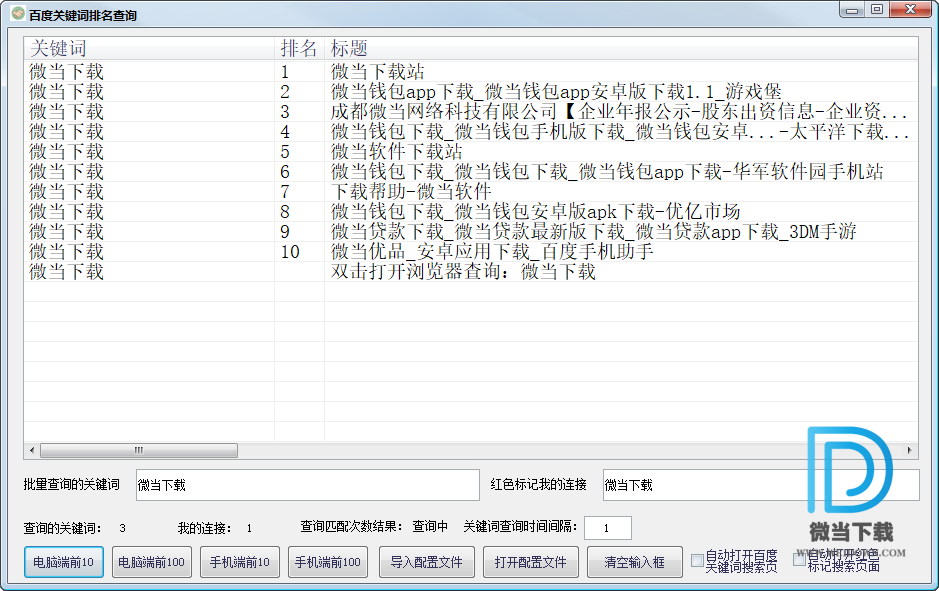Focus the 红色标记我的连接 input field
Screen dimensions: 939x591
tap(761, 485)
